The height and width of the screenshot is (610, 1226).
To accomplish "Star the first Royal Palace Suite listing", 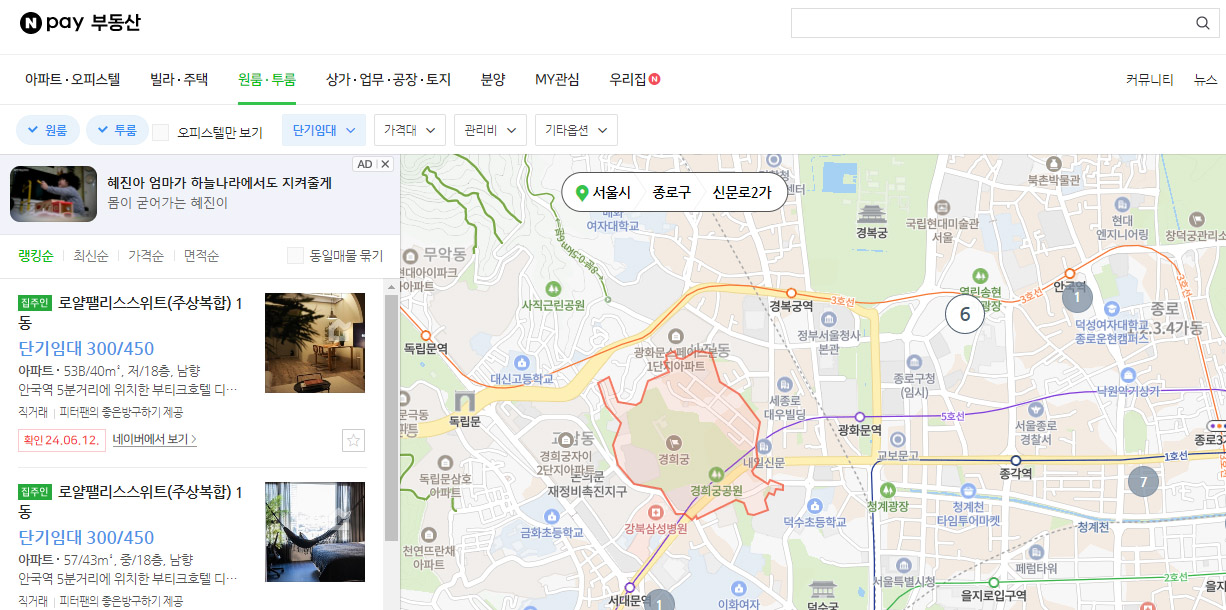I will pos(352,440).
